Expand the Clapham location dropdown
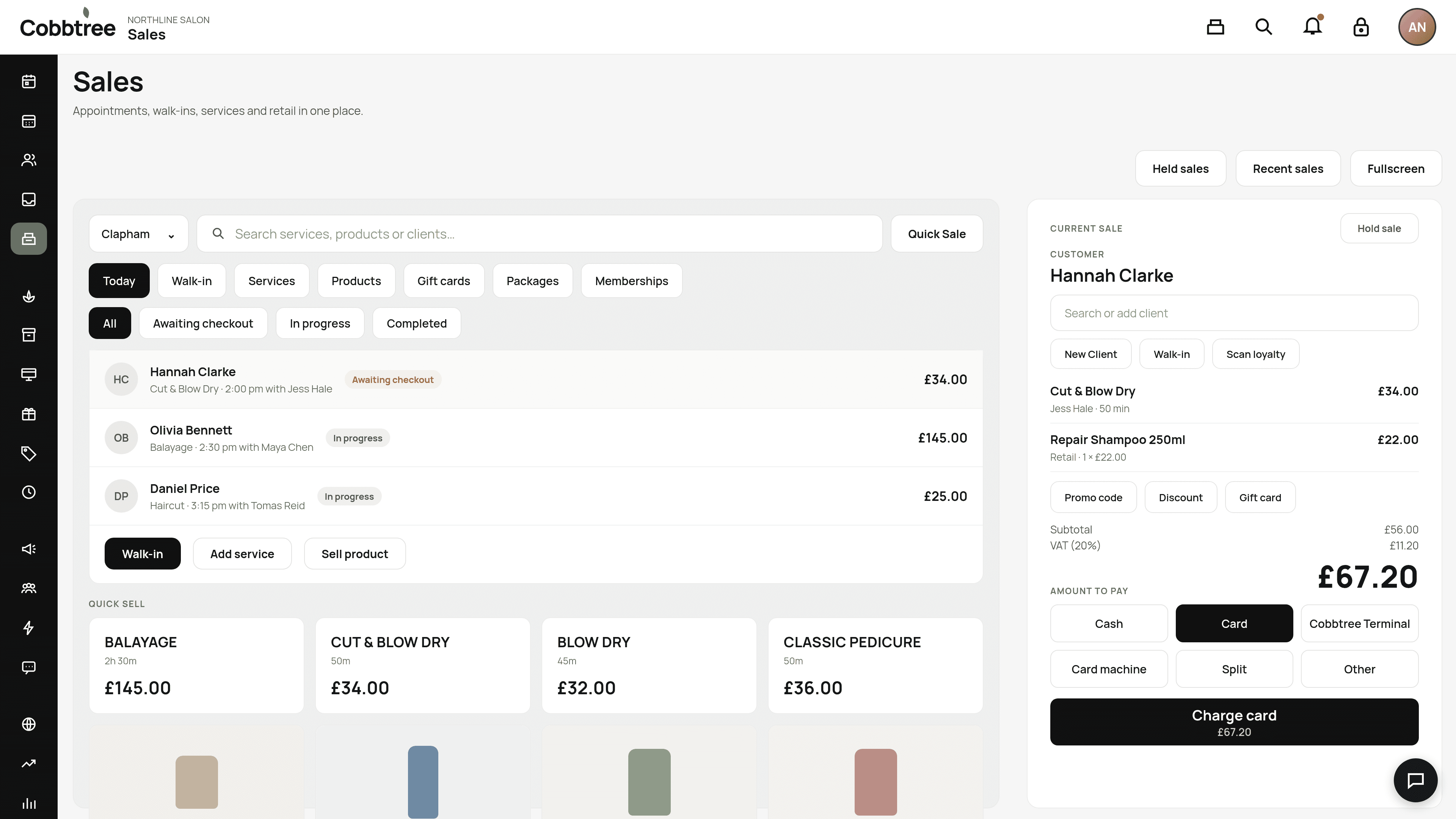The width and height of the screenshot is (1456, 819). 138,234
